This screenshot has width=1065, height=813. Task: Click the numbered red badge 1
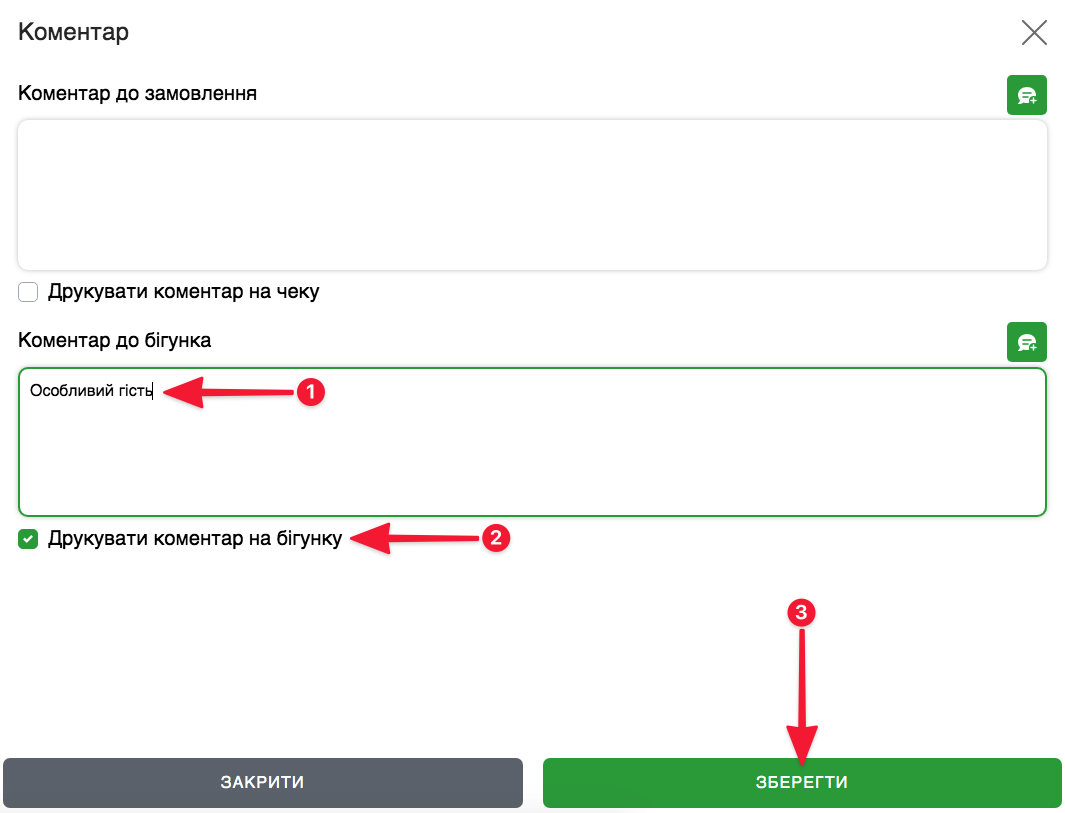(x=310, y=393)
